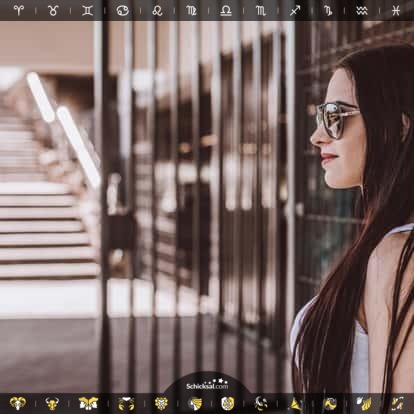Select the Taurus symbol in top bar
414x414 pixels.
tap(53, 10)
